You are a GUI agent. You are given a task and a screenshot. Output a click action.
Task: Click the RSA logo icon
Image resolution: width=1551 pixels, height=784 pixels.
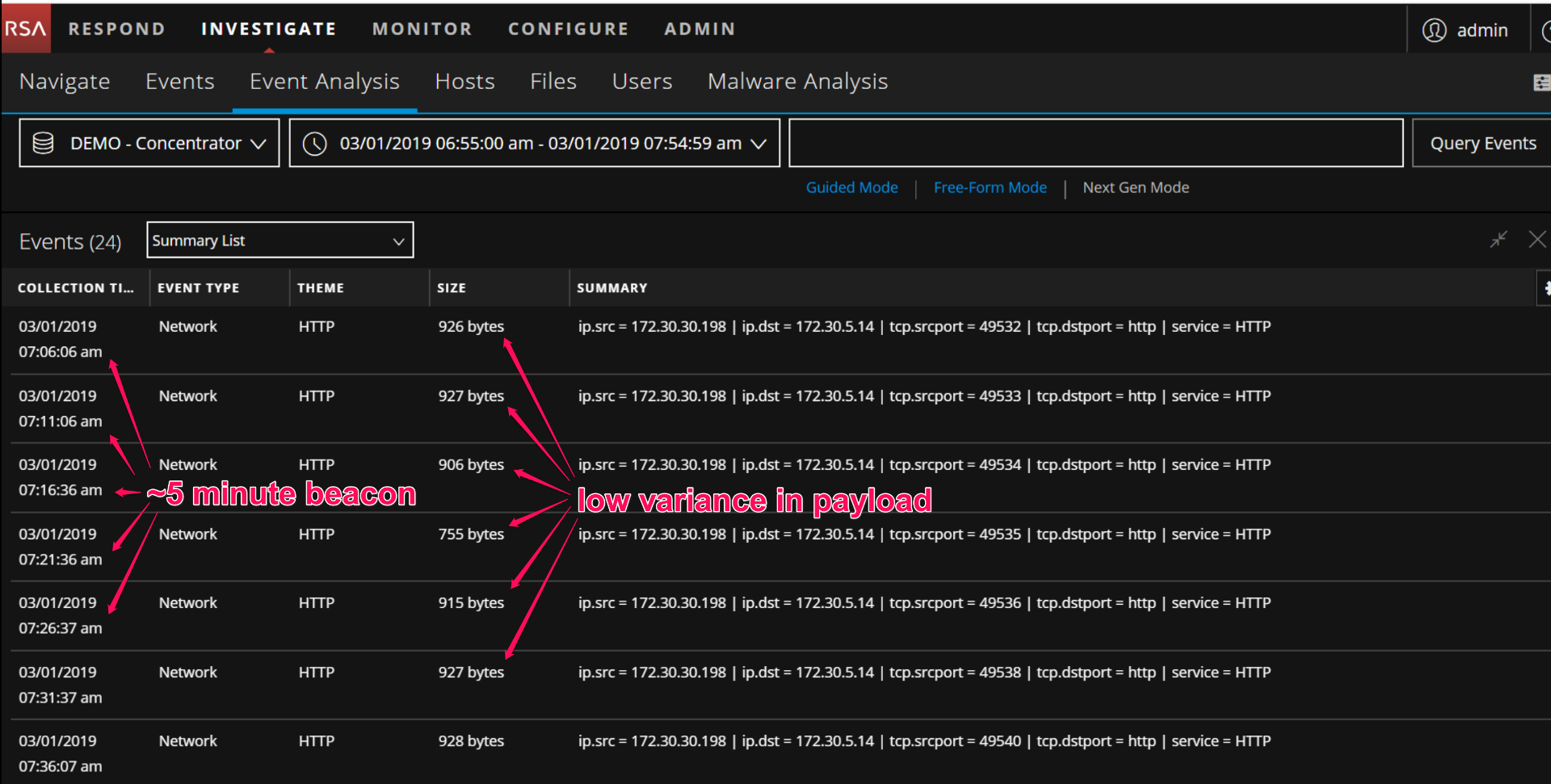(26, 29)
